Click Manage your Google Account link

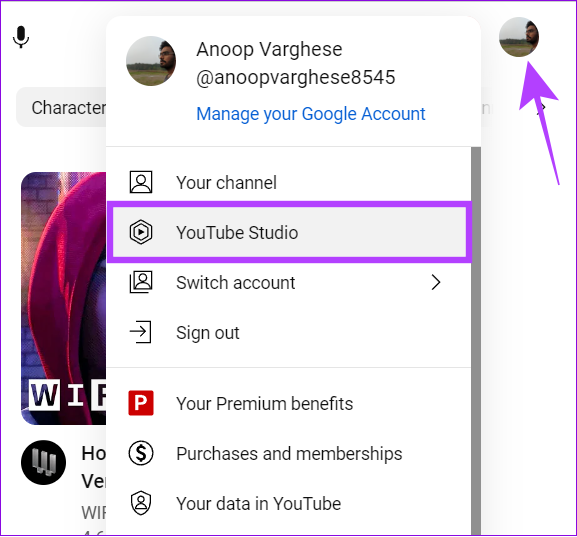[311, 114]
